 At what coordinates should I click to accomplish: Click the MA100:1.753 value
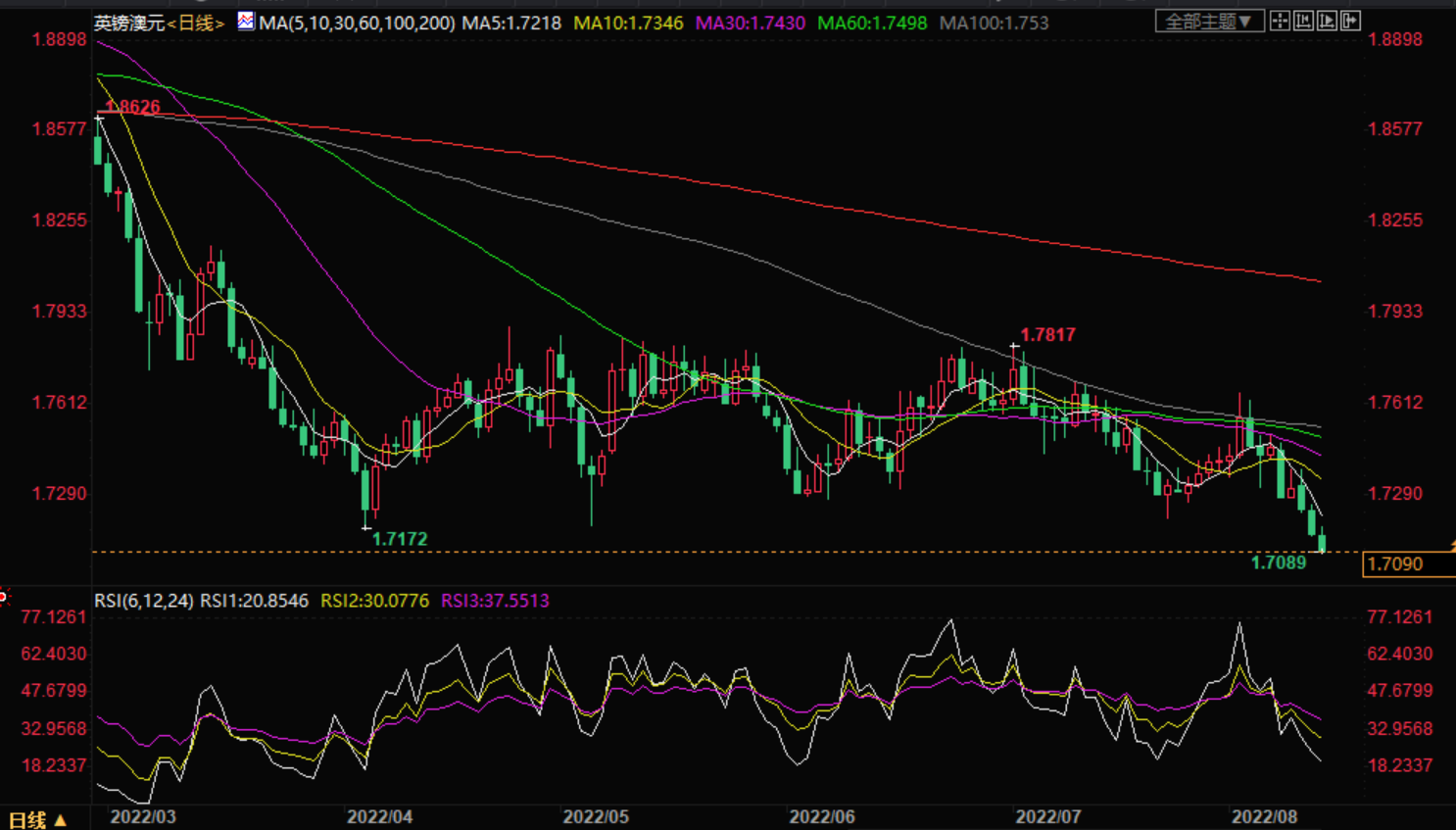pos(994,22)
